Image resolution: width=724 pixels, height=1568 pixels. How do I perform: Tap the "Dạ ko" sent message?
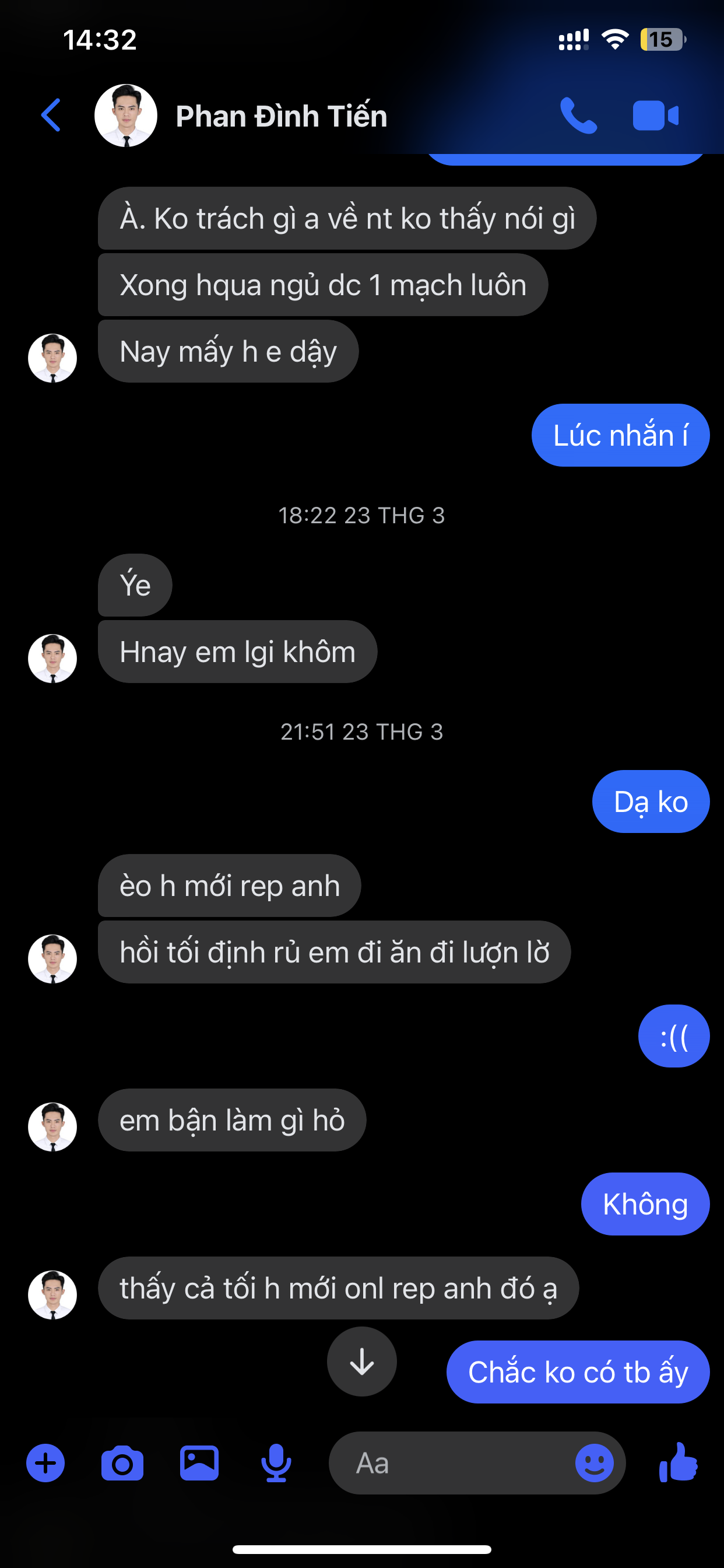651,801
